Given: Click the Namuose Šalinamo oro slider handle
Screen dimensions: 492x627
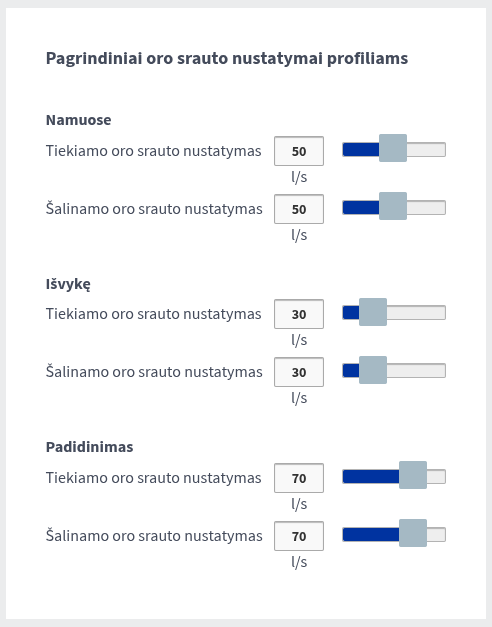Looking at the screenshot, I should (x=393, y=206).
